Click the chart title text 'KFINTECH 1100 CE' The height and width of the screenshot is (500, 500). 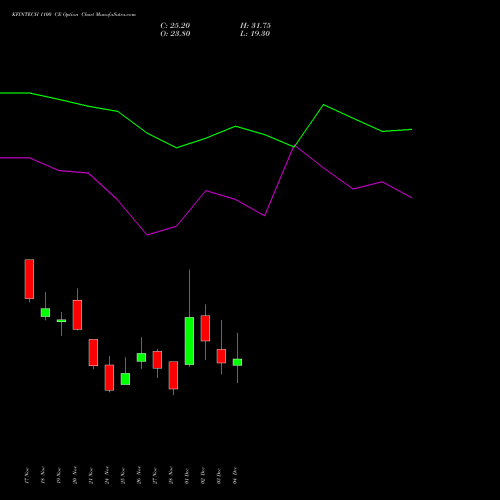36,15
